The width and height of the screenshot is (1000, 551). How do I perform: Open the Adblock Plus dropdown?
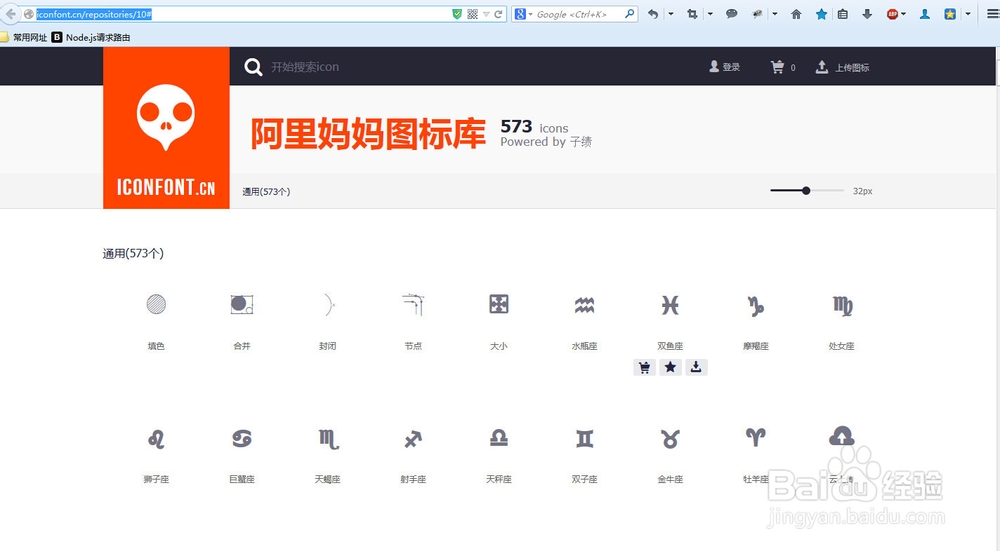click(x=904, y=14)
